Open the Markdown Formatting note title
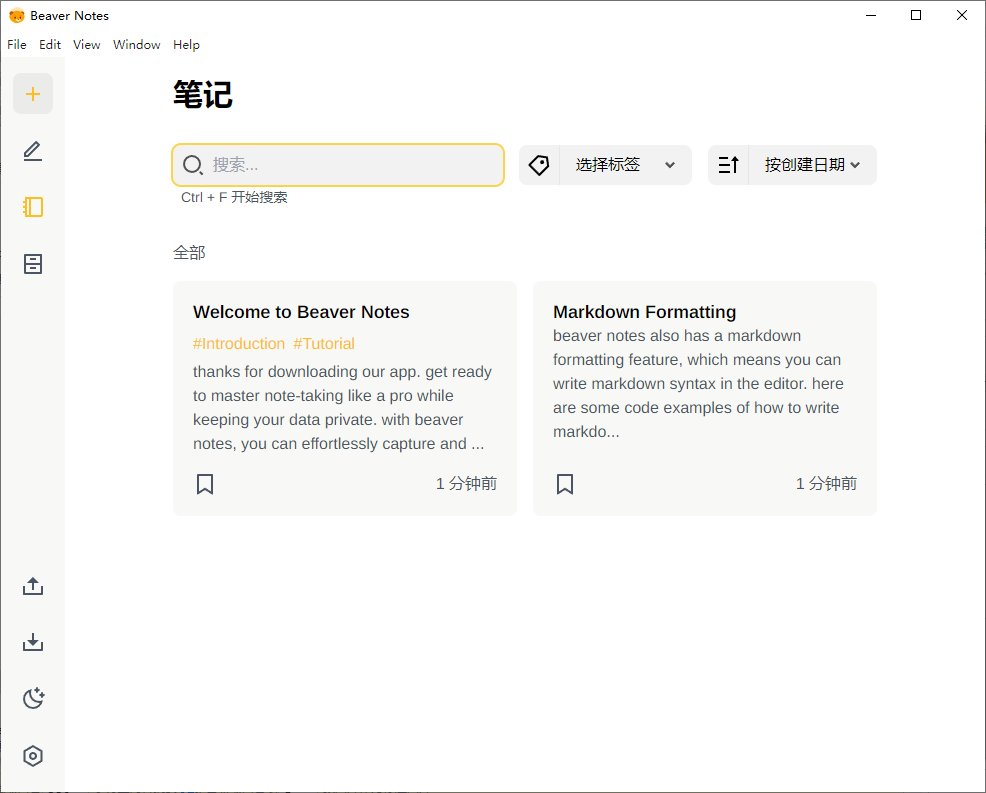The width and height of the screenshot is (986, 793). [645, 312]
